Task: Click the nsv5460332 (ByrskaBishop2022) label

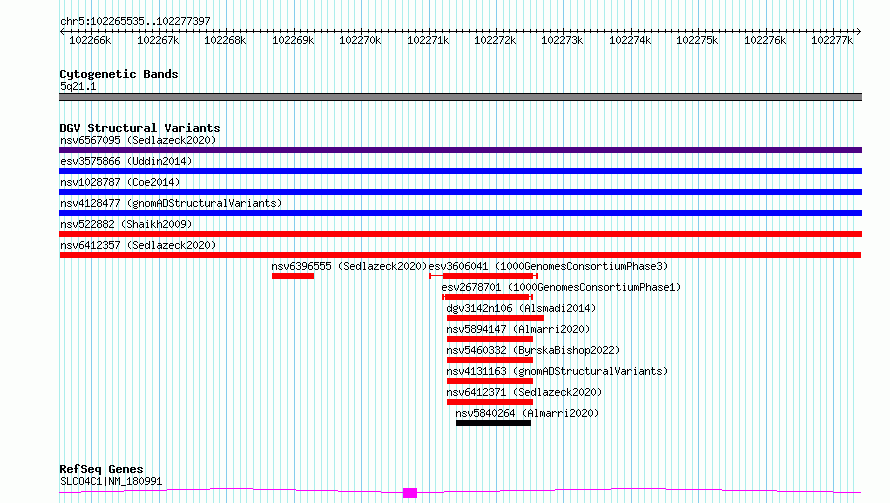Action: pos(533,350)
